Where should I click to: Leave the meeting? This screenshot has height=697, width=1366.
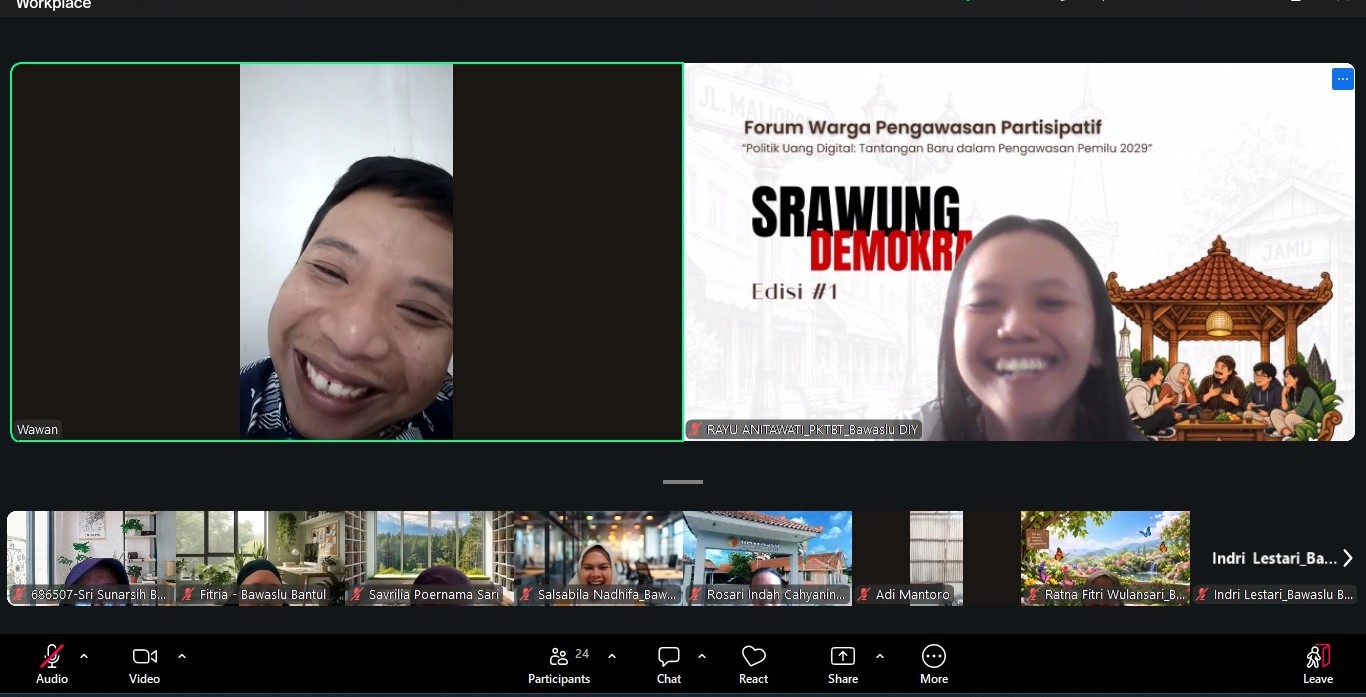[x=1318, y=664]
